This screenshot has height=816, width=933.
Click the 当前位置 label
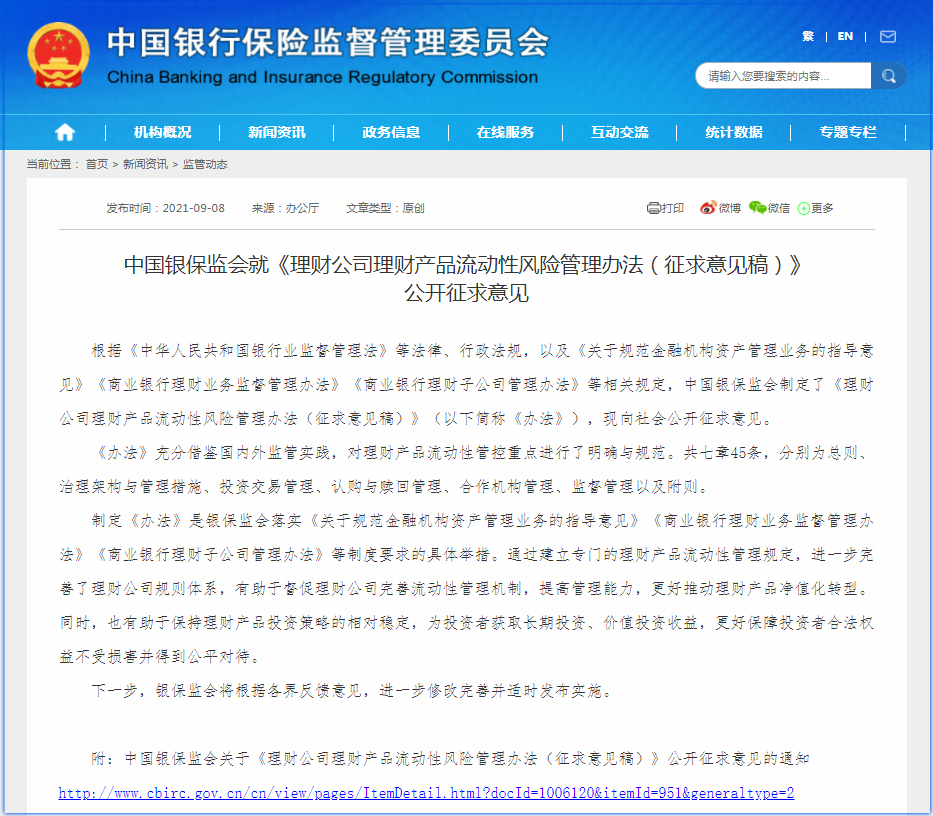coord(52,164)
